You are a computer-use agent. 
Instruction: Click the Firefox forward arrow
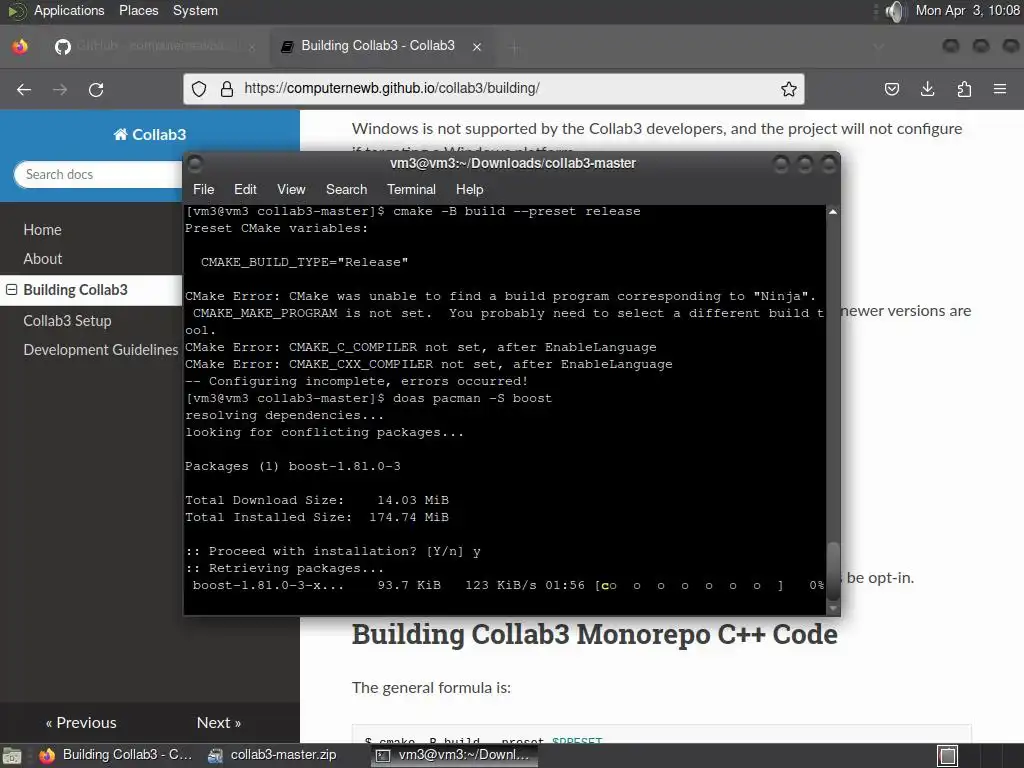pos(60,89)
